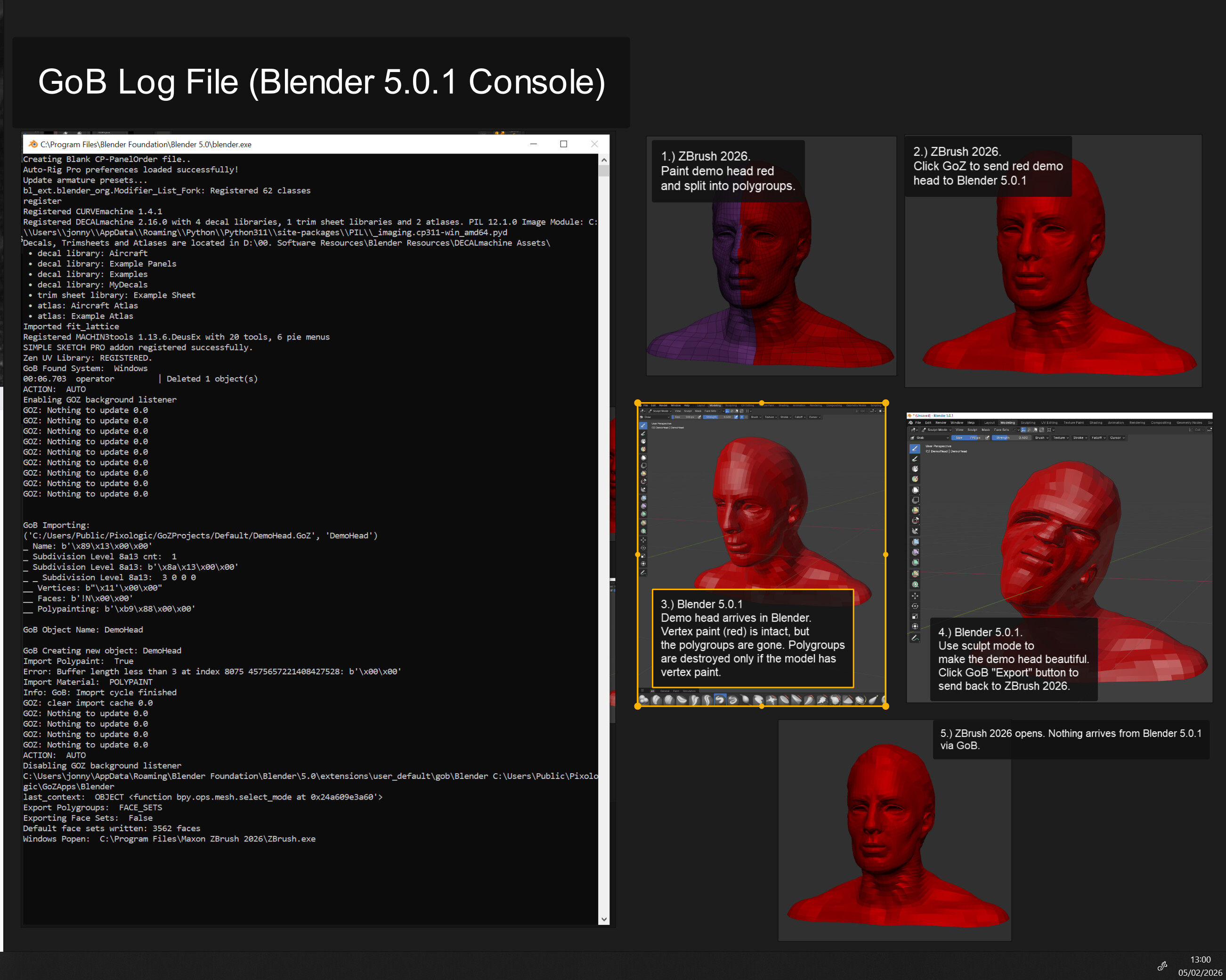The width and height of the screenshot is (1226, 980).
Task: Click 'Error: Buffer length less than 3' line
Action: coord(212,672)
